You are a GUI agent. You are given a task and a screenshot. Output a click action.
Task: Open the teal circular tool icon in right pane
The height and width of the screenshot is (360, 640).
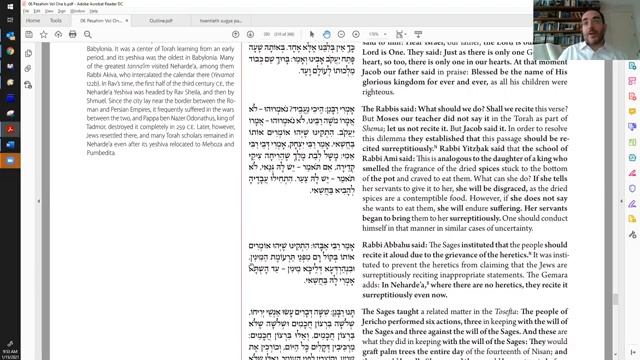pos(632,158)
